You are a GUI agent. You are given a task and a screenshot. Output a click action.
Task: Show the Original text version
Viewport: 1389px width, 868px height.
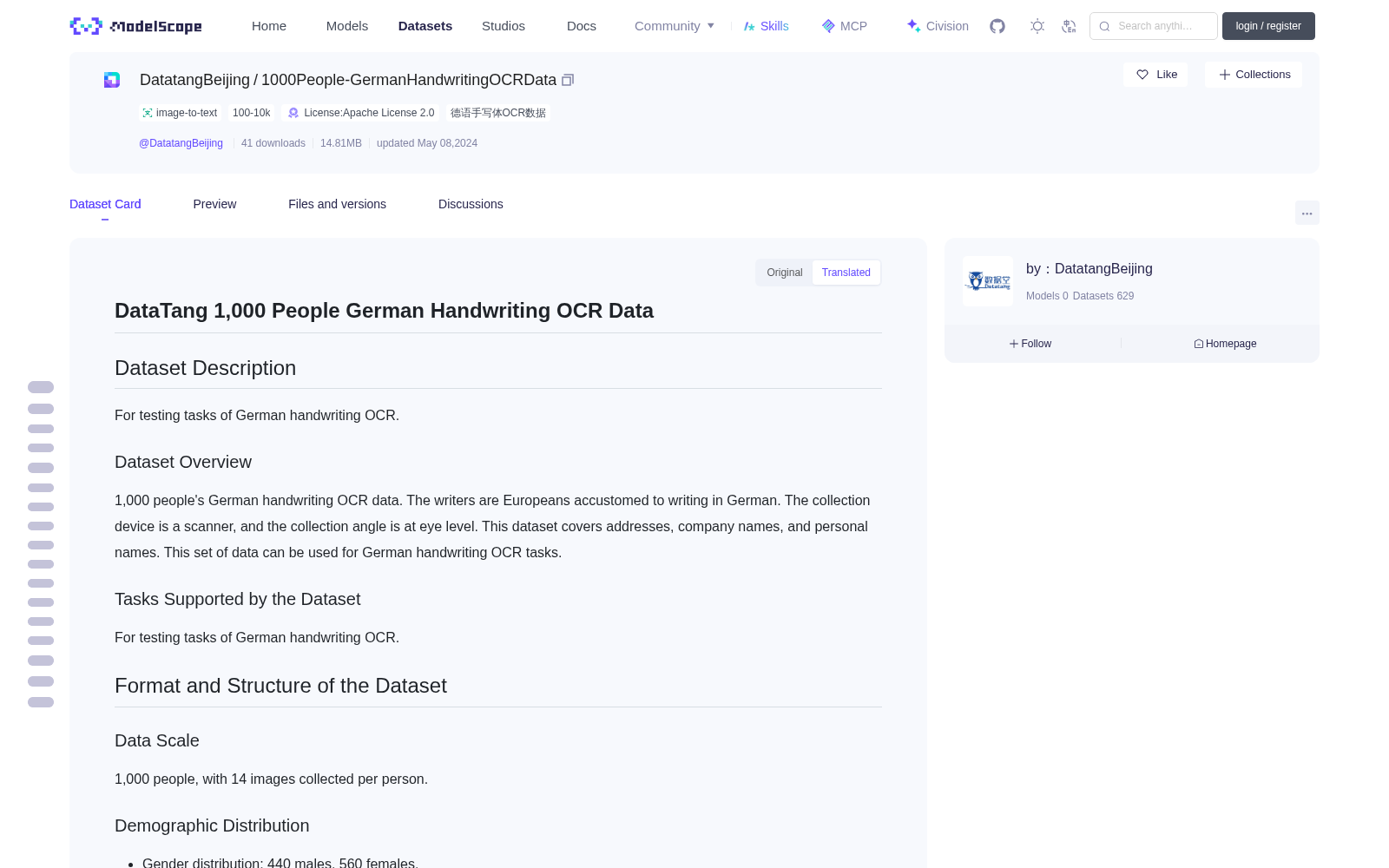pyautogui.click(x=785, y=273)
